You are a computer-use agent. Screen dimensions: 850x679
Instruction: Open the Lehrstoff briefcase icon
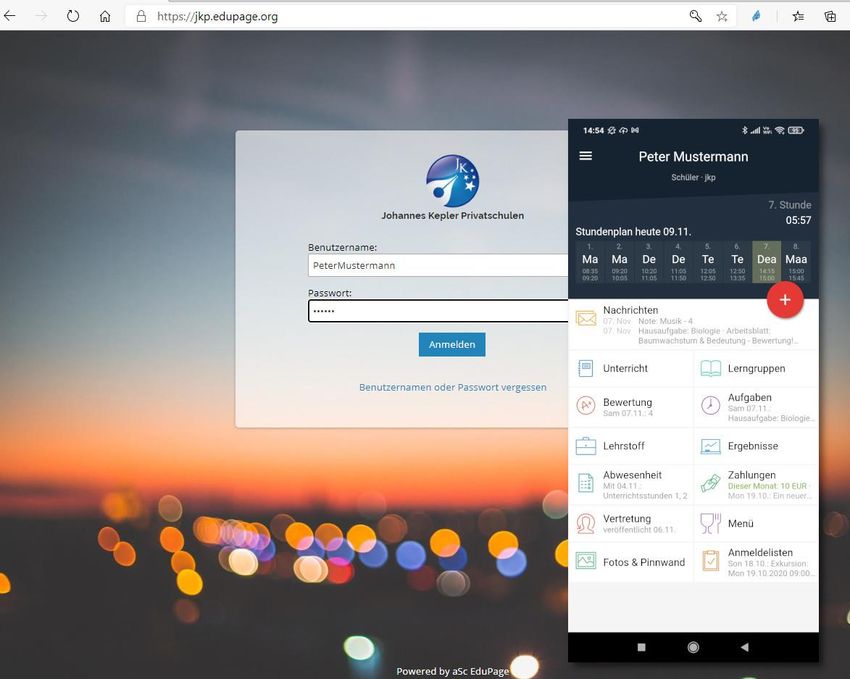(x=586, y=446)
